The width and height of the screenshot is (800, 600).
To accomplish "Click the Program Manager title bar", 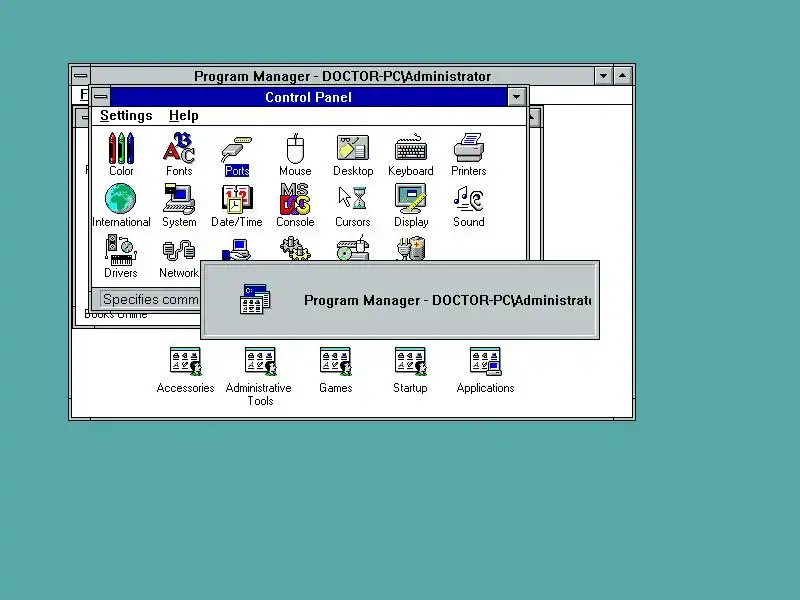I will coord(342,76).
